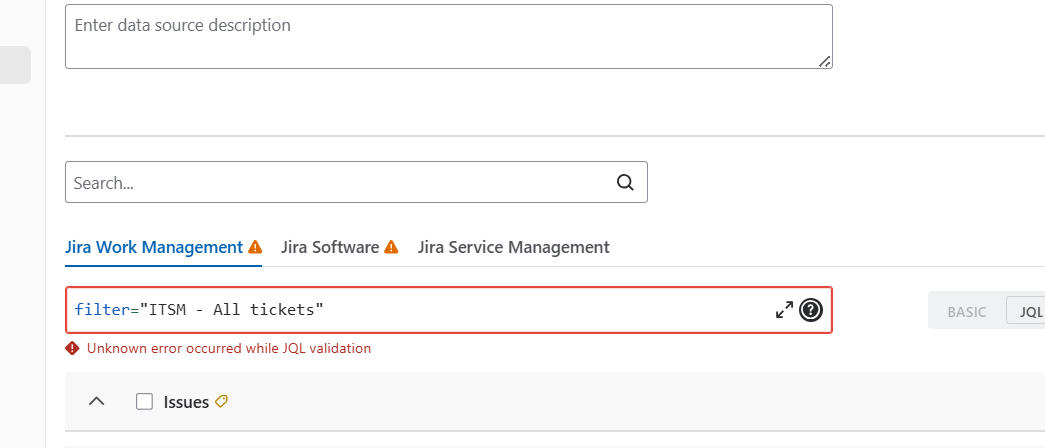Expand the JQL editor with arrows icon

(784, 310)
